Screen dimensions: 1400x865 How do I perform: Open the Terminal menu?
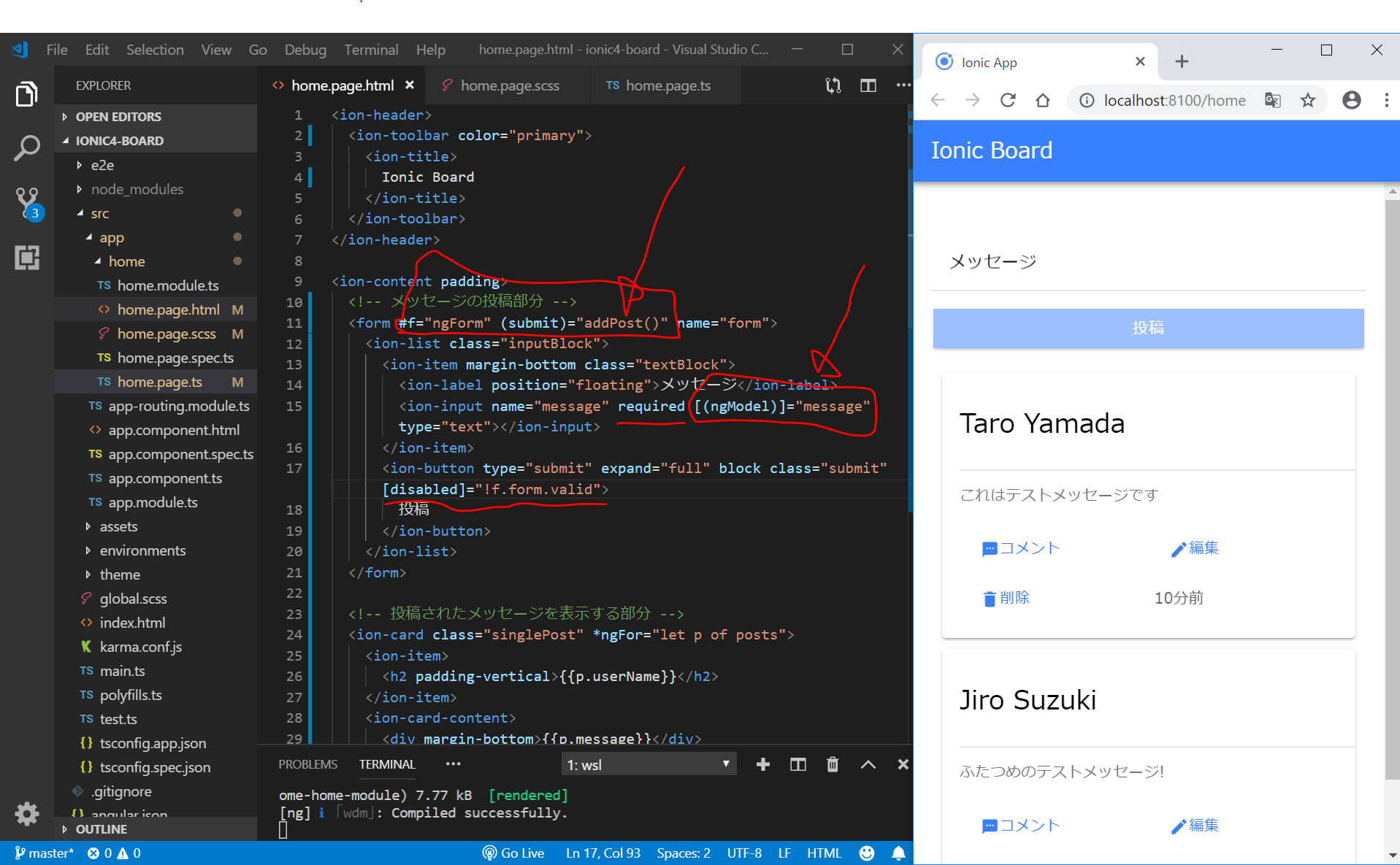pyautogui.click(x=370, y=50)
